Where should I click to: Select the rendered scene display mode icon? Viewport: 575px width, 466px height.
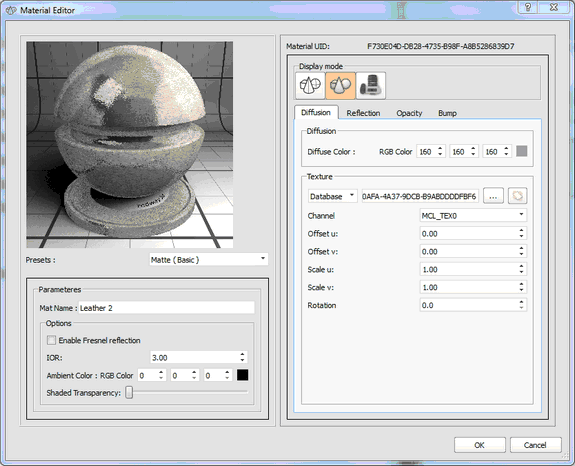coord(371,86)
